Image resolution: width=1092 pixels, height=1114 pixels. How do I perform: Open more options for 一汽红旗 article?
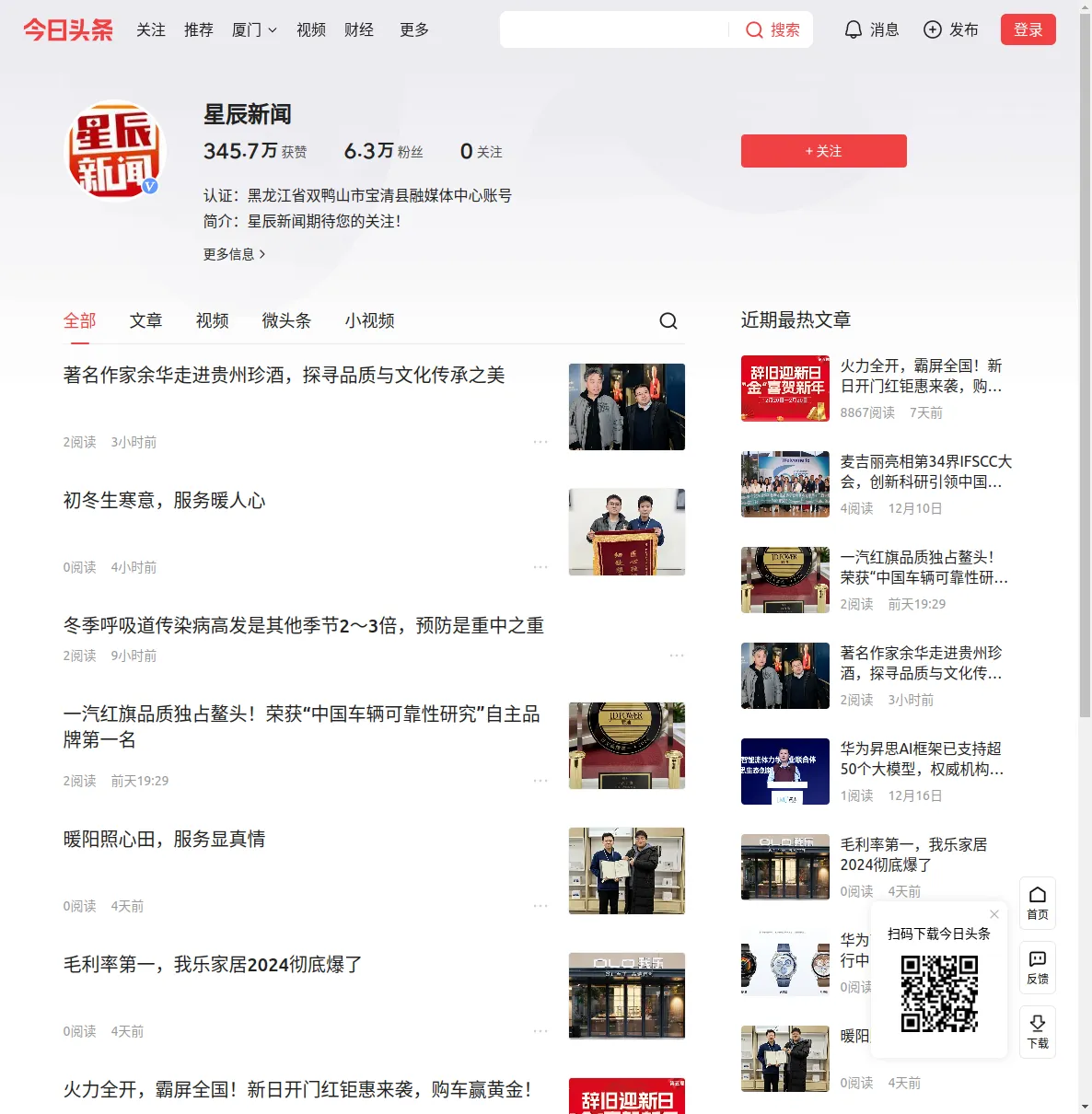coord(540,782)
